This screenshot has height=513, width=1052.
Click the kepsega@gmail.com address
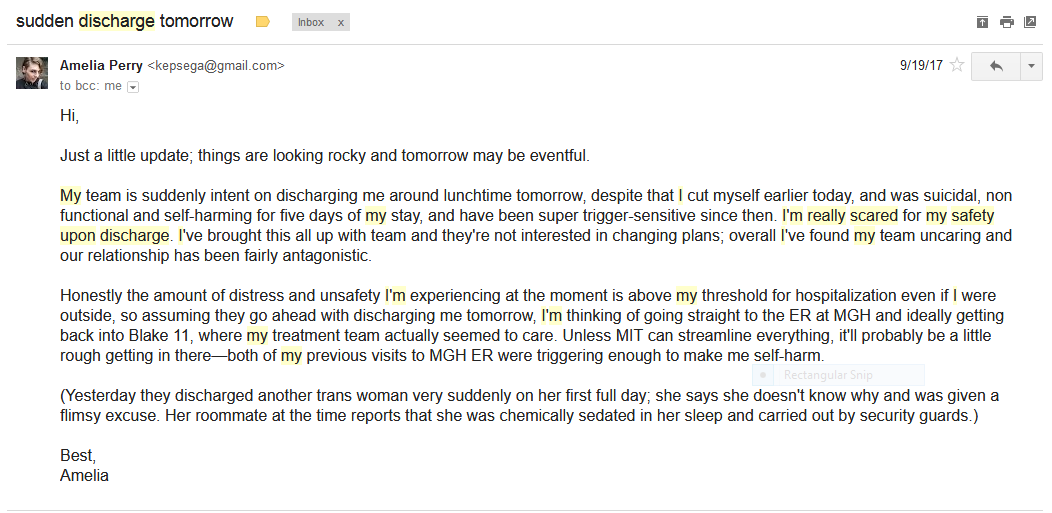[x=215, y=66]
